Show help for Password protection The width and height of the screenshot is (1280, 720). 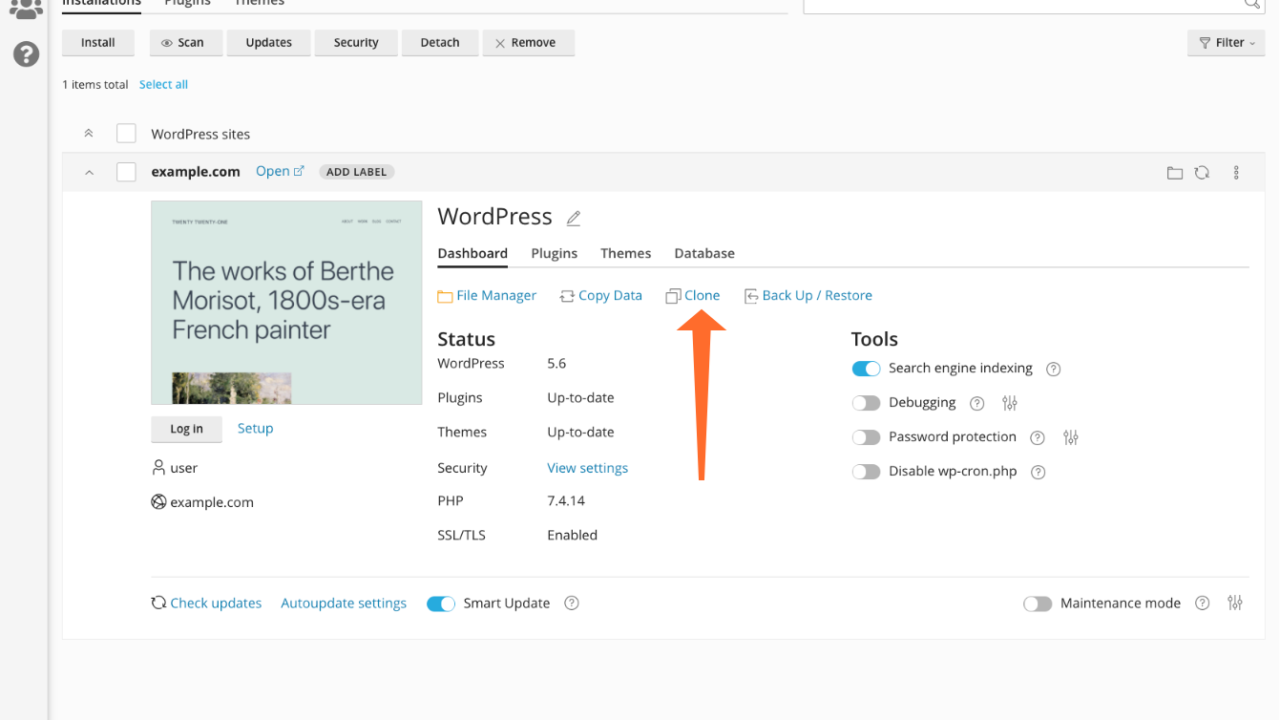pyautogui.click(x=1037, y=437)
